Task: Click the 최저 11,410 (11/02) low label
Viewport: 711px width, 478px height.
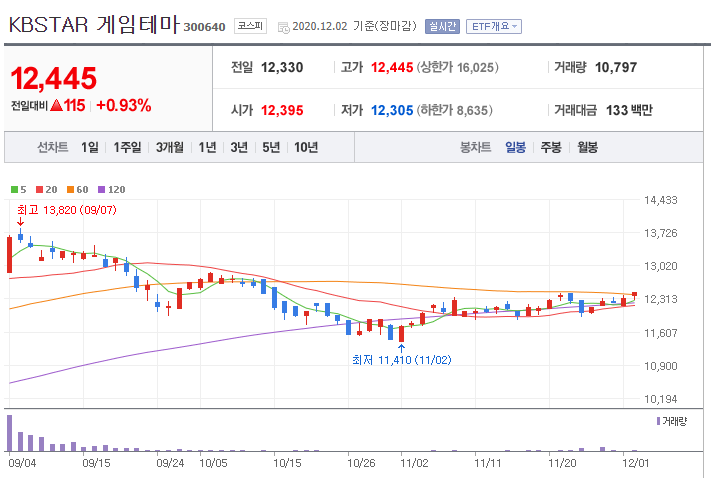Action: pos(402,360)
